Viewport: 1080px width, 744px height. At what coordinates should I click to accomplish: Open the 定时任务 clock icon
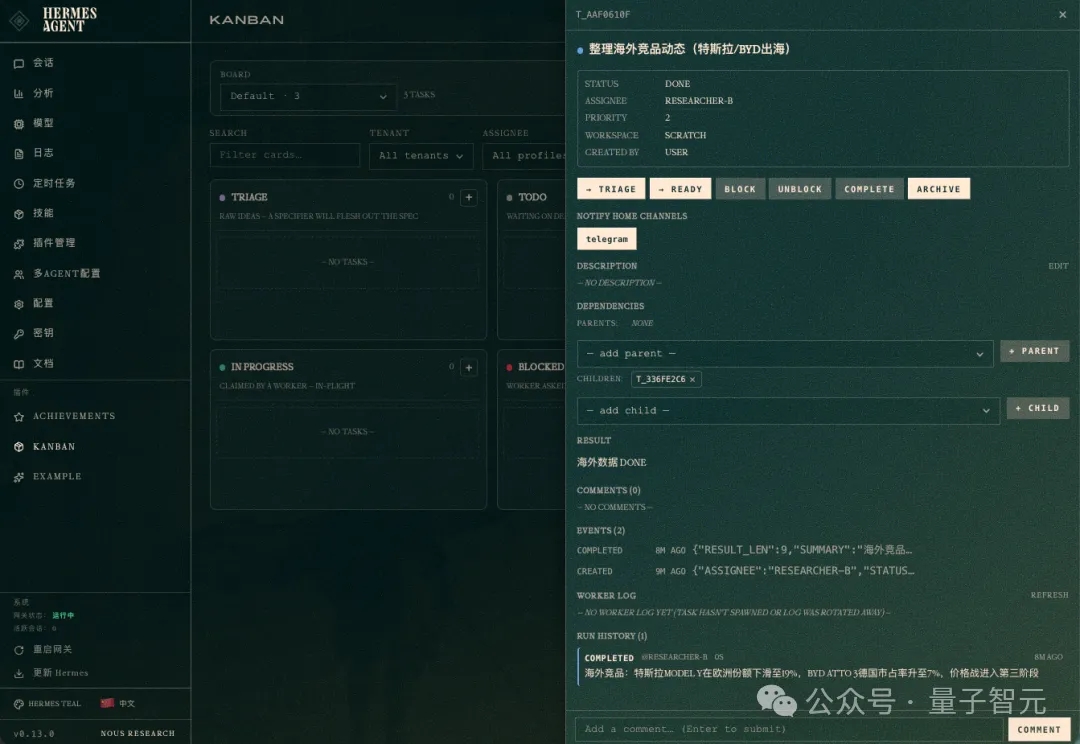[x=19, y=184]
